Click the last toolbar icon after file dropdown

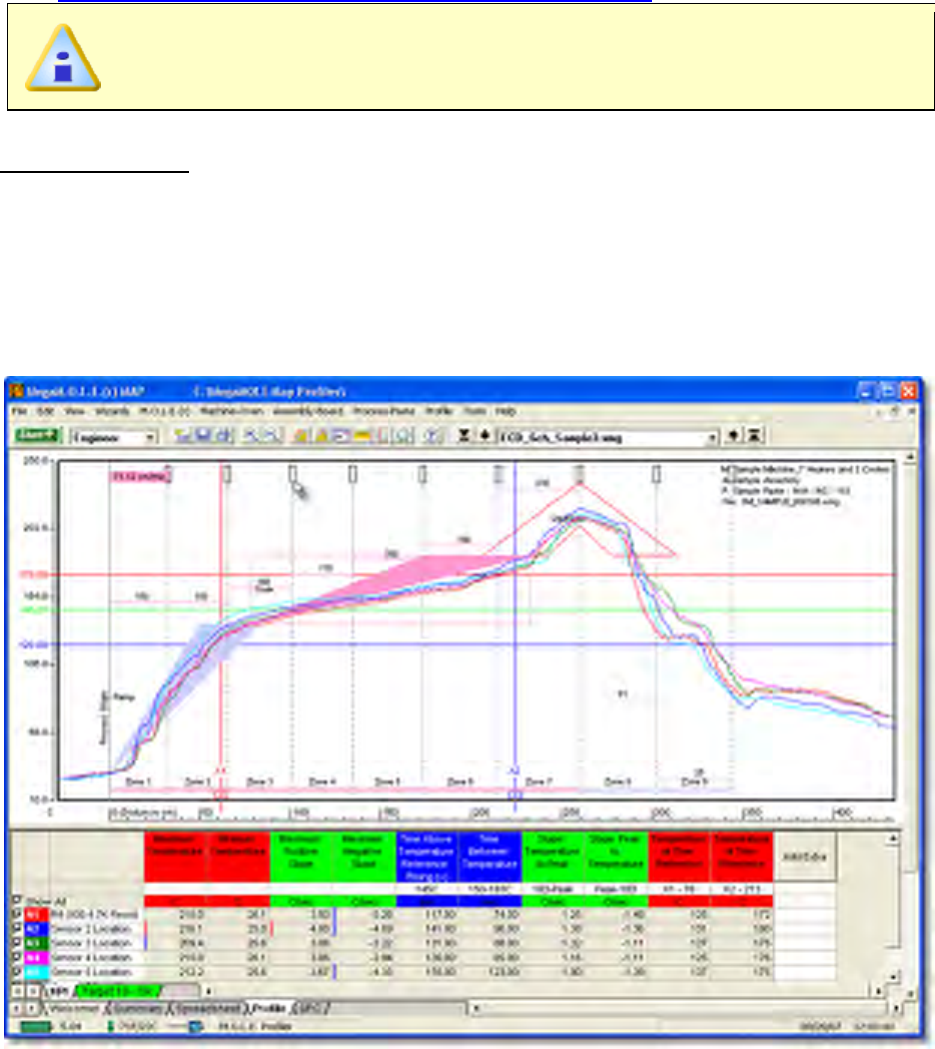tap(754, 436)
